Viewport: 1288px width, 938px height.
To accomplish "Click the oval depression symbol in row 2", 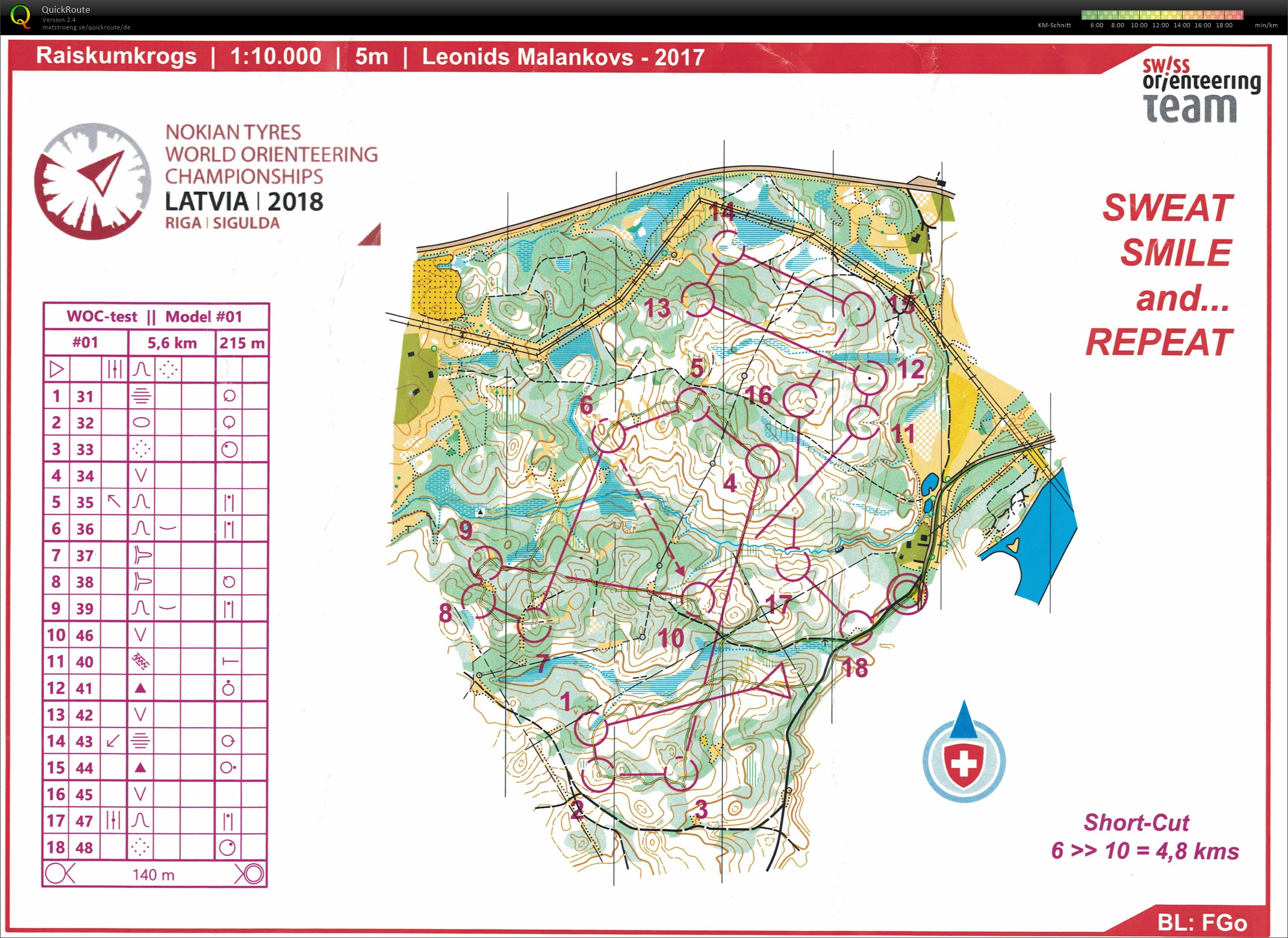I will [141, 422].
